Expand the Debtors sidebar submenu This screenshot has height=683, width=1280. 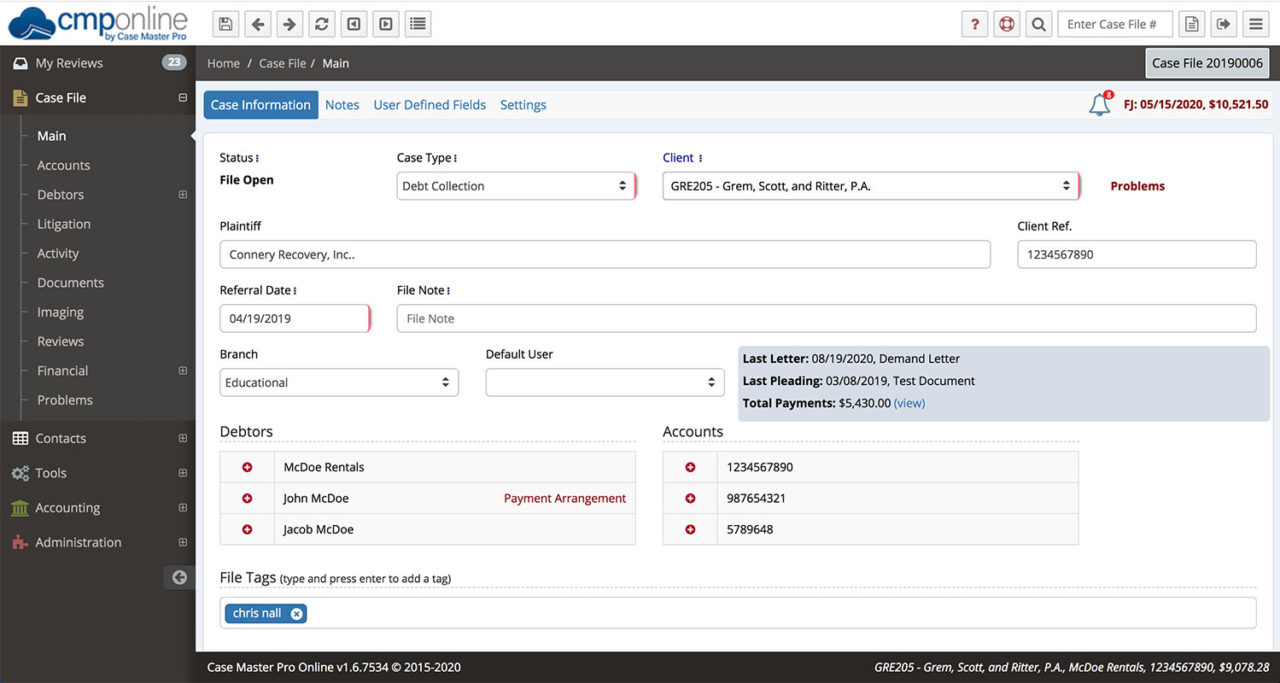coord(182,195)
